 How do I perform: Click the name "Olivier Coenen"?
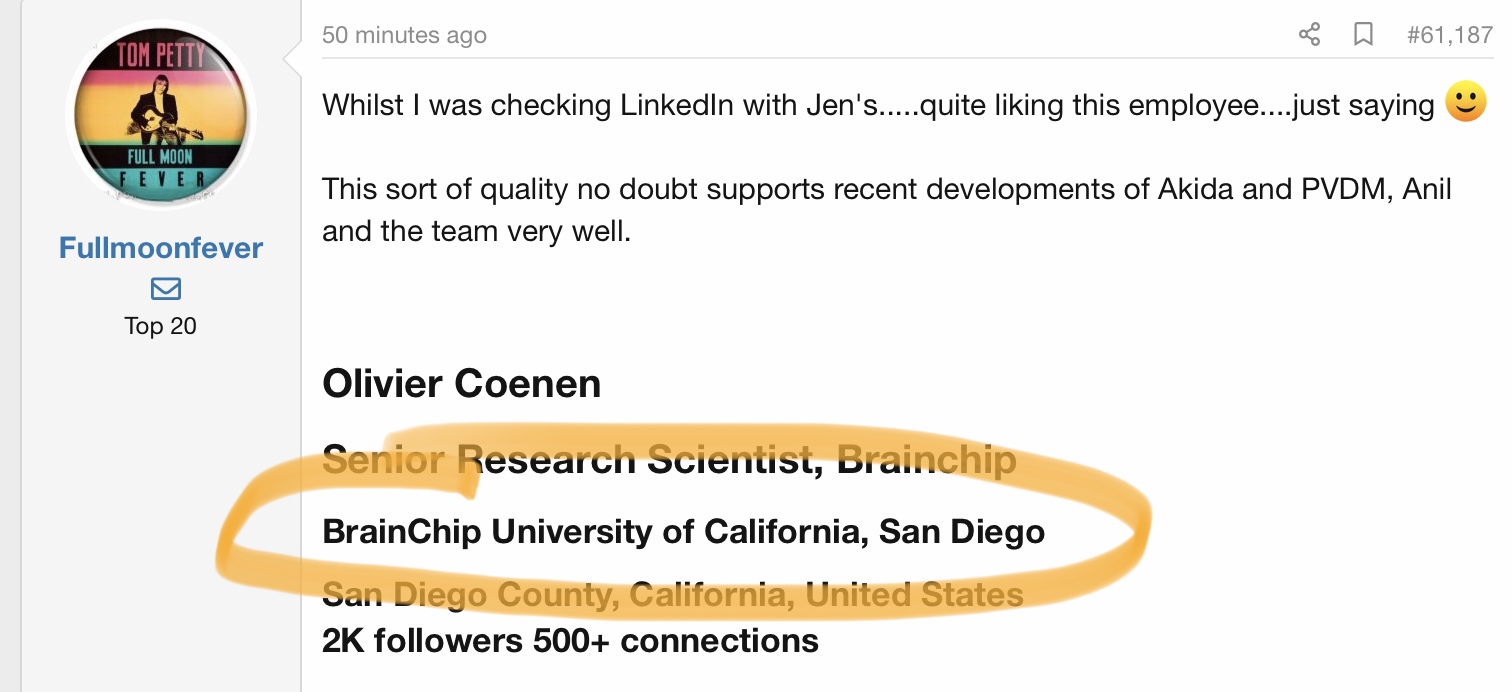[x=461, y=384]
